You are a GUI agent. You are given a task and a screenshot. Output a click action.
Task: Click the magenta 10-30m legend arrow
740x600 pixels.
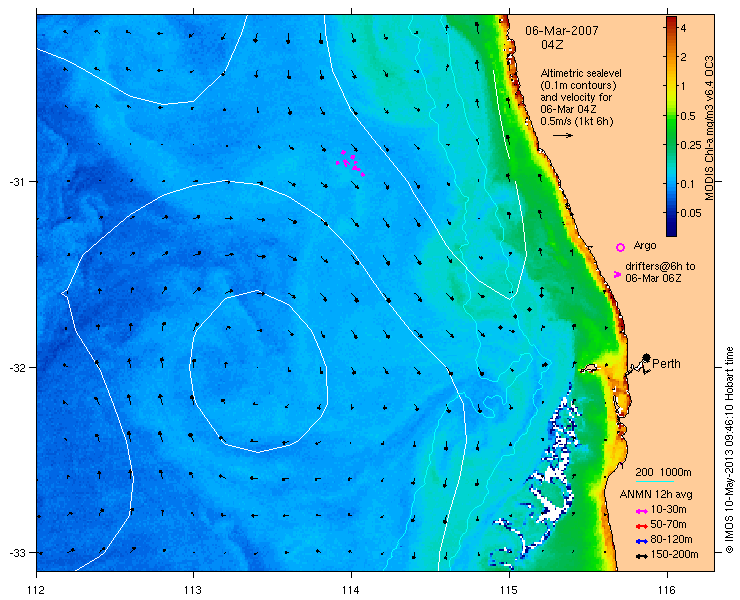[641, 511]
